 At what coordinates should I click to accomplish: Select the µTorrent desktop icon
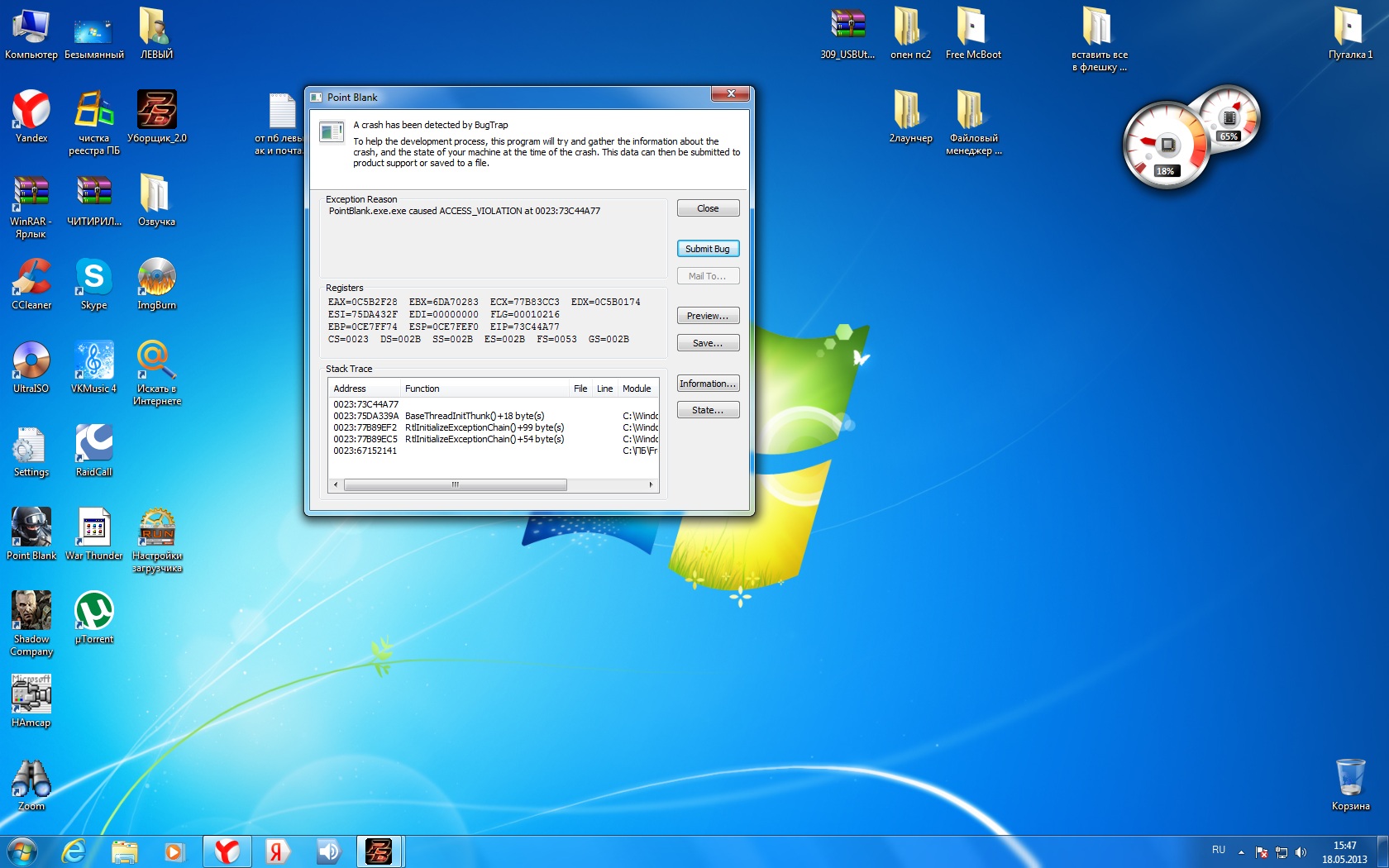coord(93,618)
